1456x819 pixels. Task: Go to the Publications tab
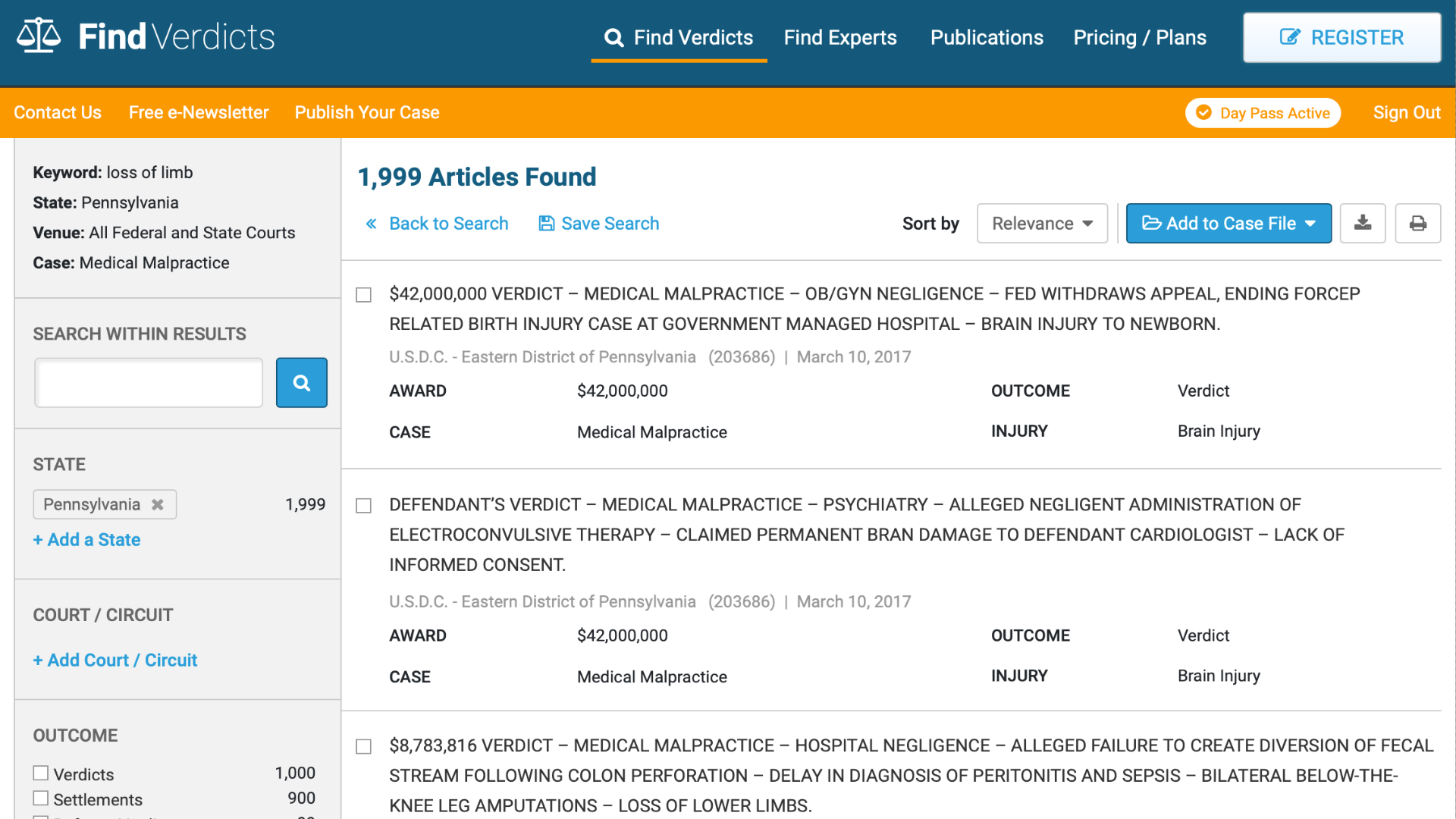pyautogui.click(x=986, y=37)
